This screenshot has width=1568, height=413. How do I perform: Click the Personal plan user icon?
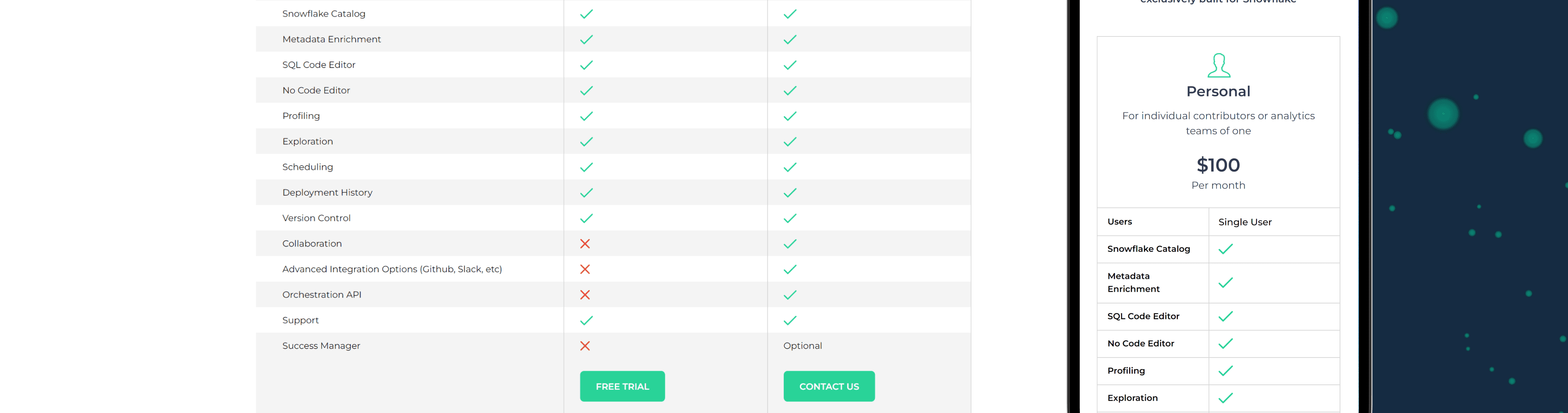coord(1218,65)
